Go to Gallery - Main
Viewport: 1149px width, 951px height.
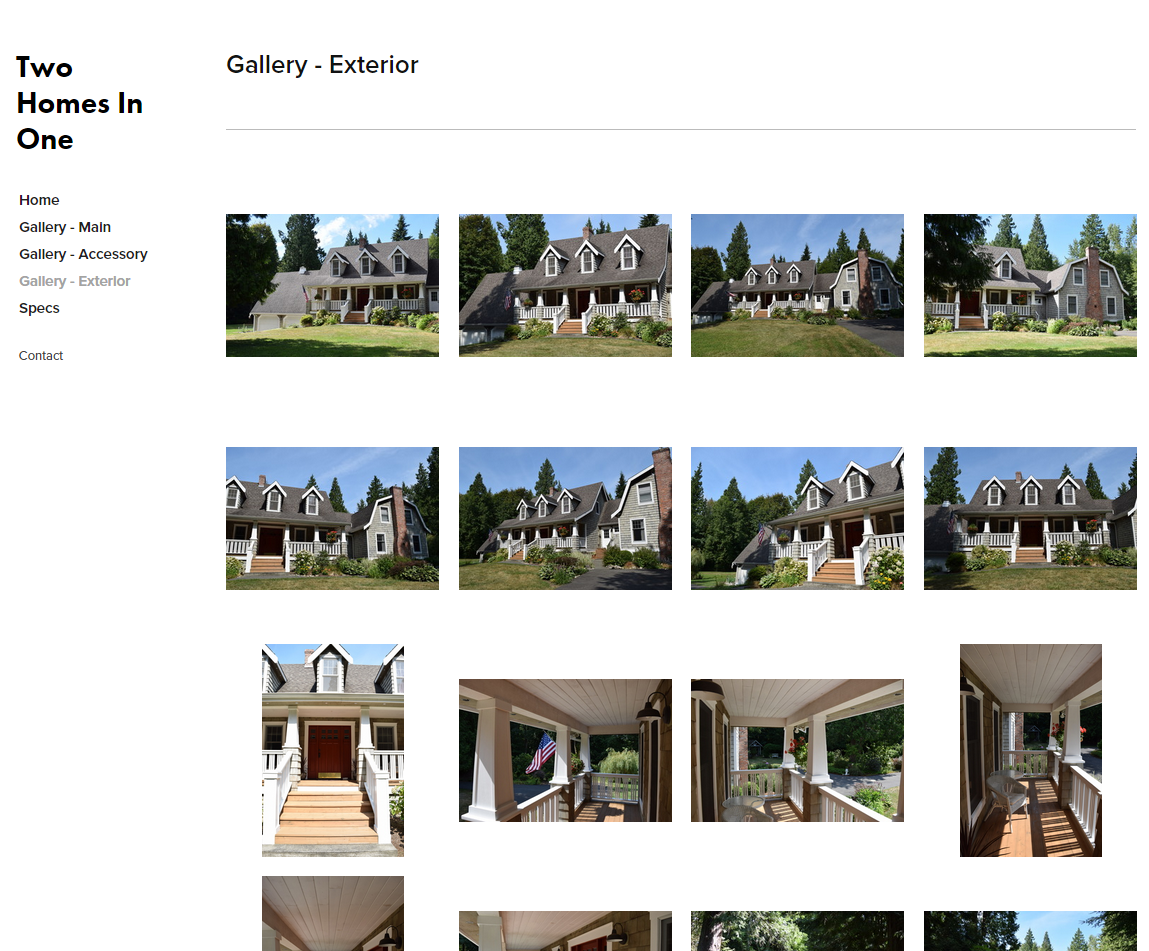pyautogui.click(x=64, y=227)
